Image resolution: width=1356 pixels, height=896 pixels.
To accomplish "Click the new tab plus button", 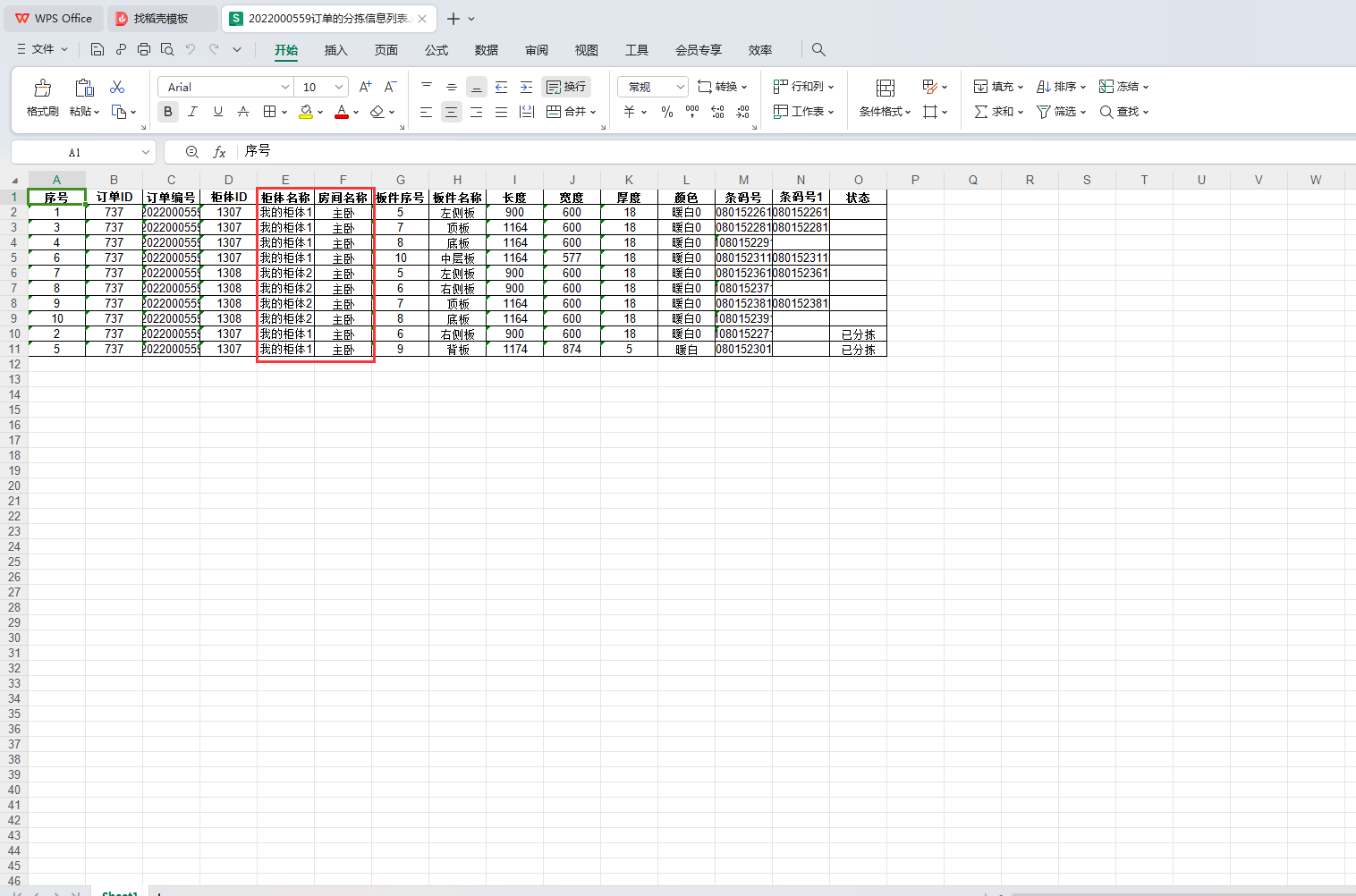I will pyautogui.click(x=453, y=18).
